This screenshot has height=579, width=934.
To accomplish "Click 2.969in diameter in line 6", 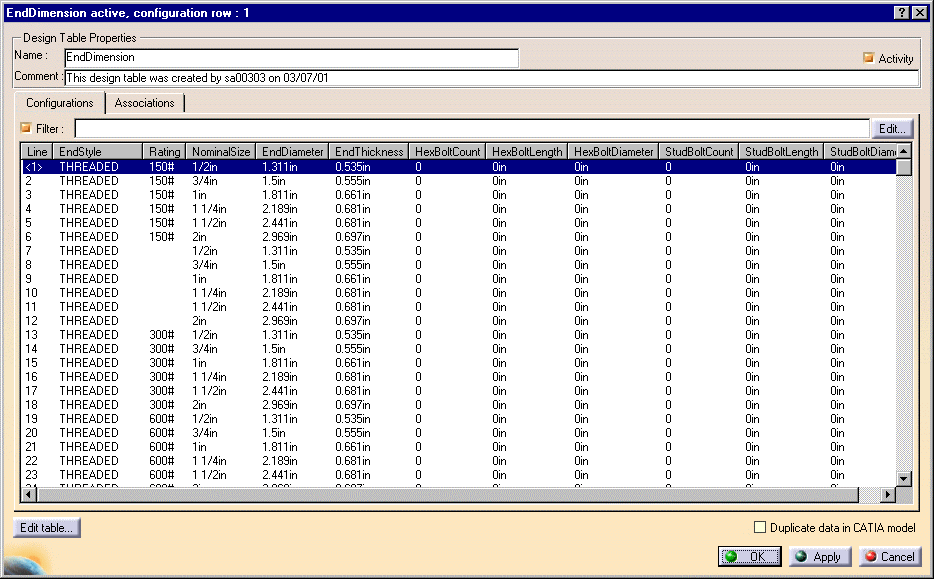I will pos(280,237).
